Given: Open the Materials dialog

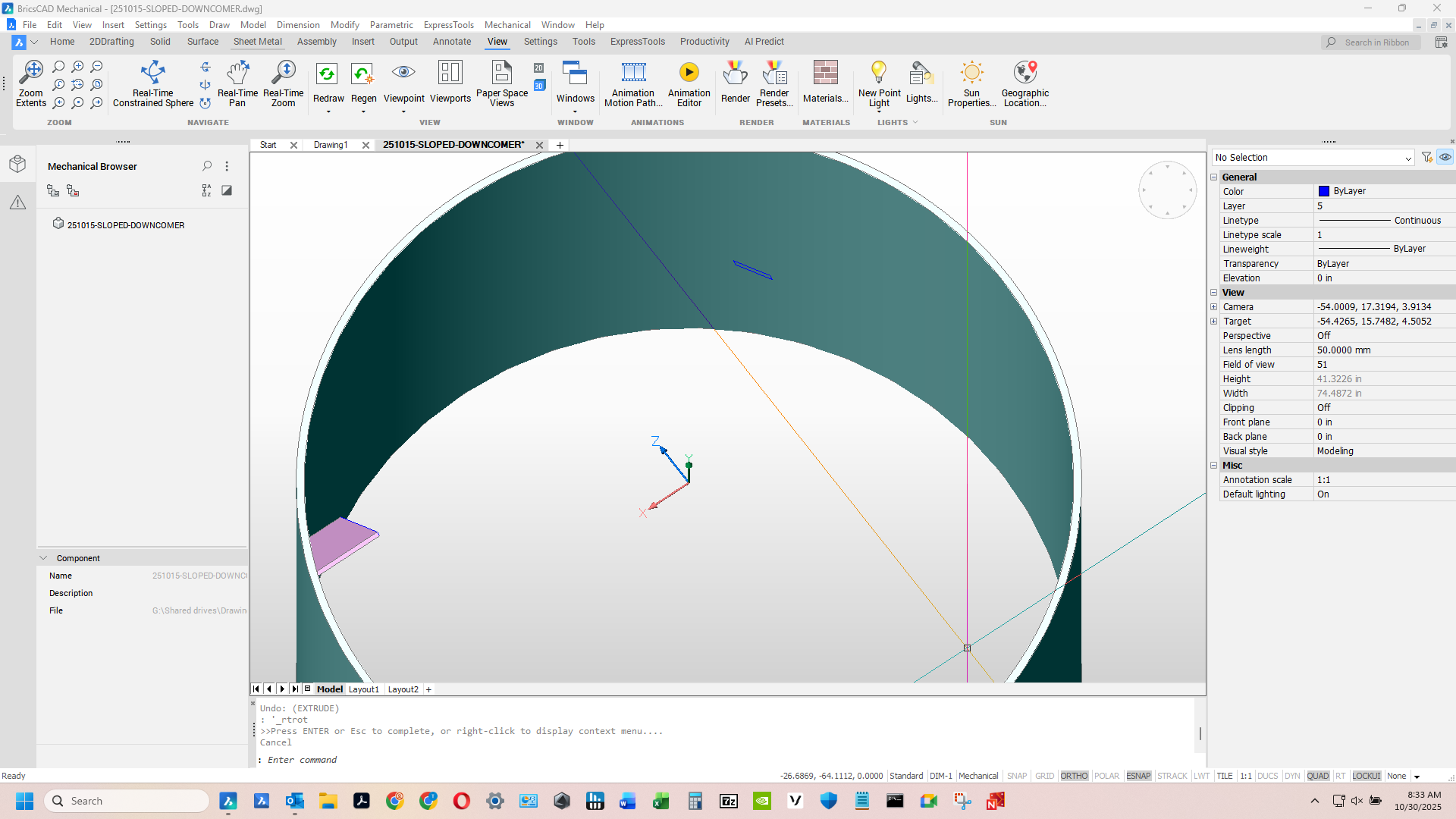Looking at the screenshot, I should click(825, 83).
